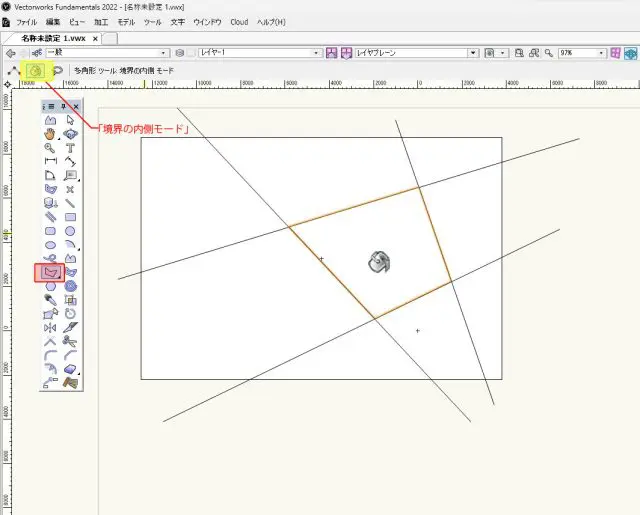
Task: Open the class dropdown showing 一般
Action: point(107,52)
